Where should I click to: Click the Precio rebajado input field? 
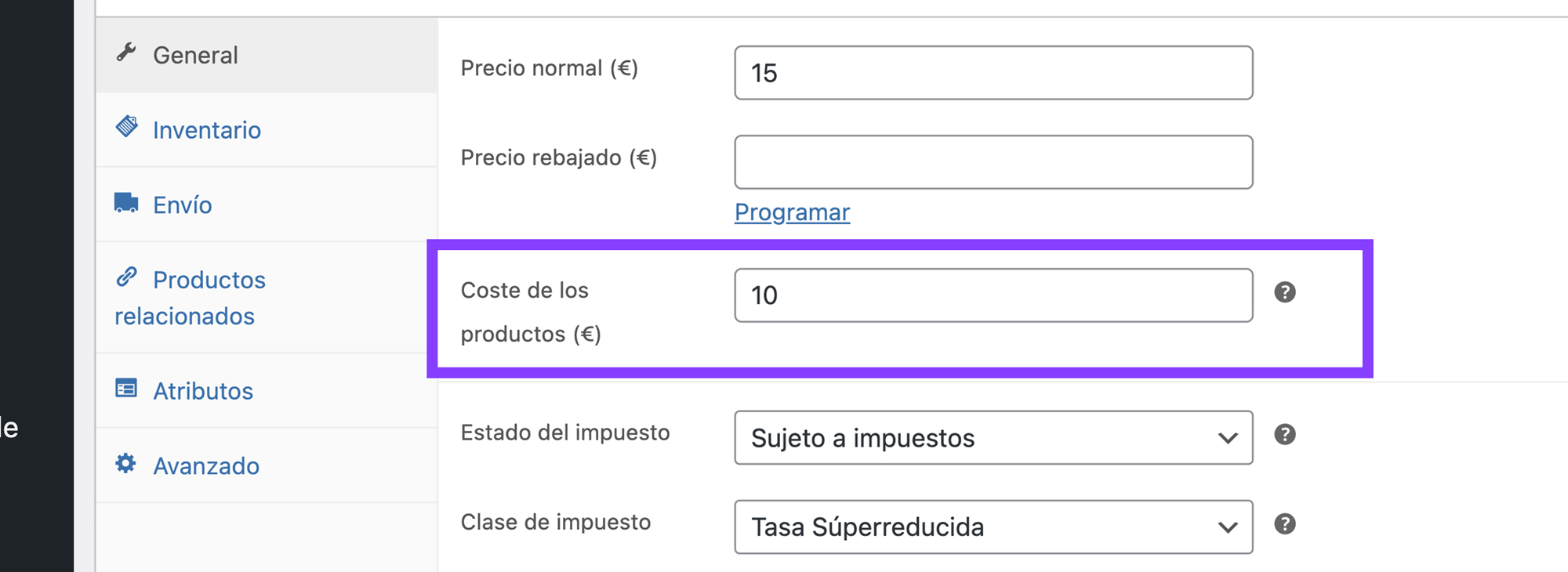993,162
